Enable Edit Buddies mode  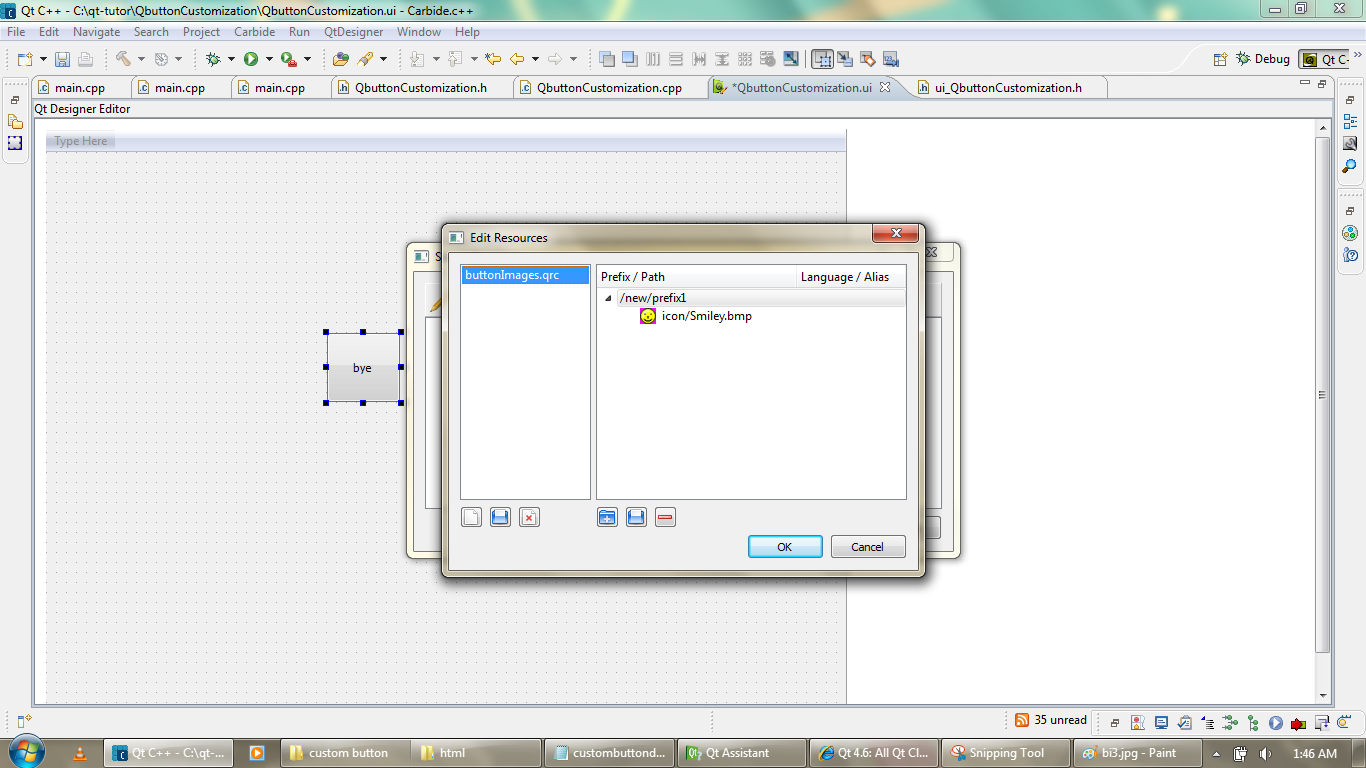coord(865,59)
